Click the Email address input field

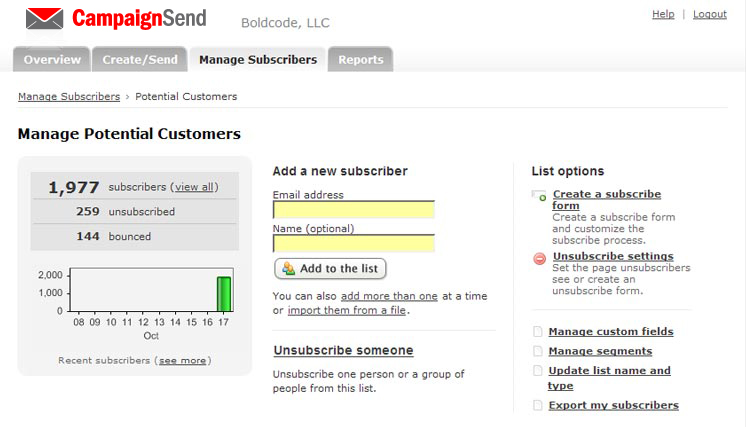(353, 210)
